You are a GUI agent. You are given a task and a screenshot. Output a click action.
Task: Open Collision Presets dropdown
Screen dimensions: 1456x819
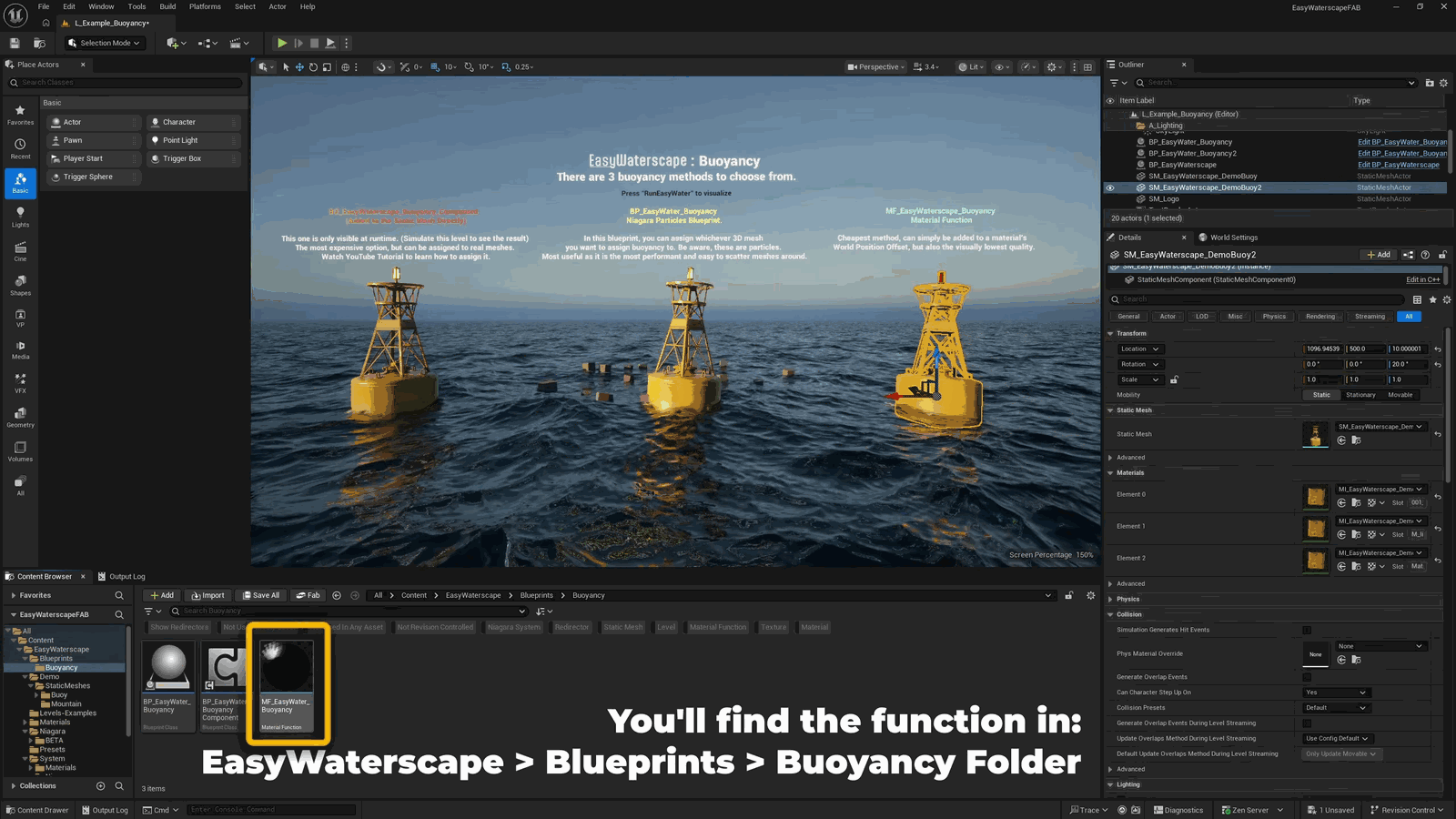[1336, 708]
